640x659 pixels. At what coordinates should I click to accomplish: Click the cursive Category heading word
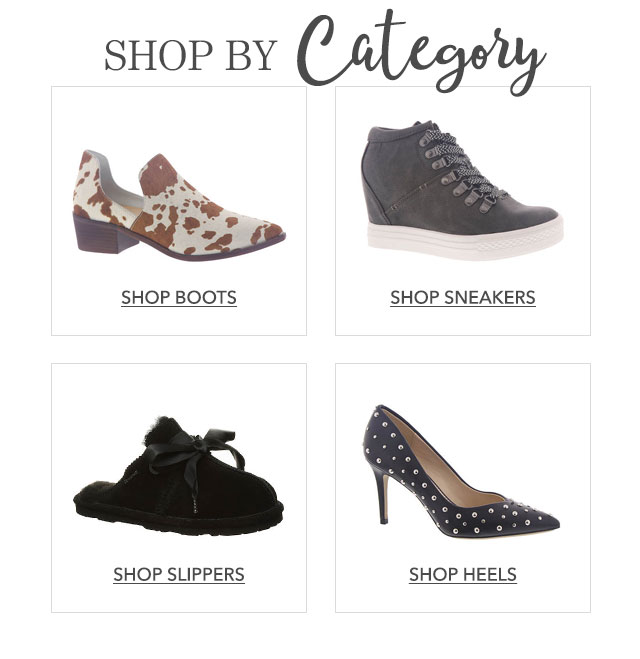coord(421,53)
